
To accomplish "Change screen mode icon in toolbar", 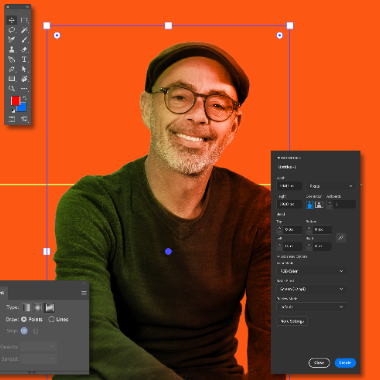I will (24, 119).
